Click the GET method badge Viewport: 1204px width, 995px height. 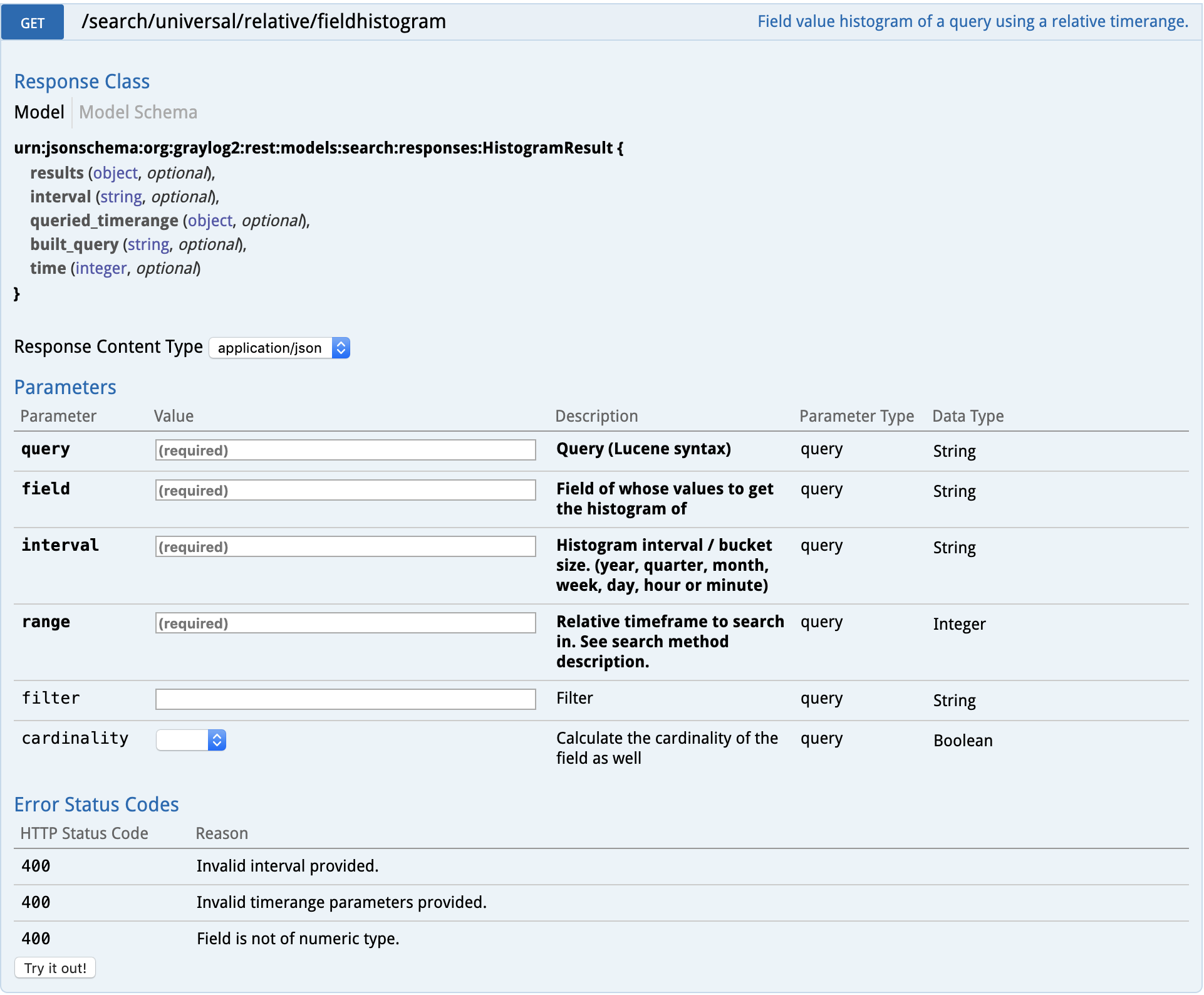click(x=32, y=22)
